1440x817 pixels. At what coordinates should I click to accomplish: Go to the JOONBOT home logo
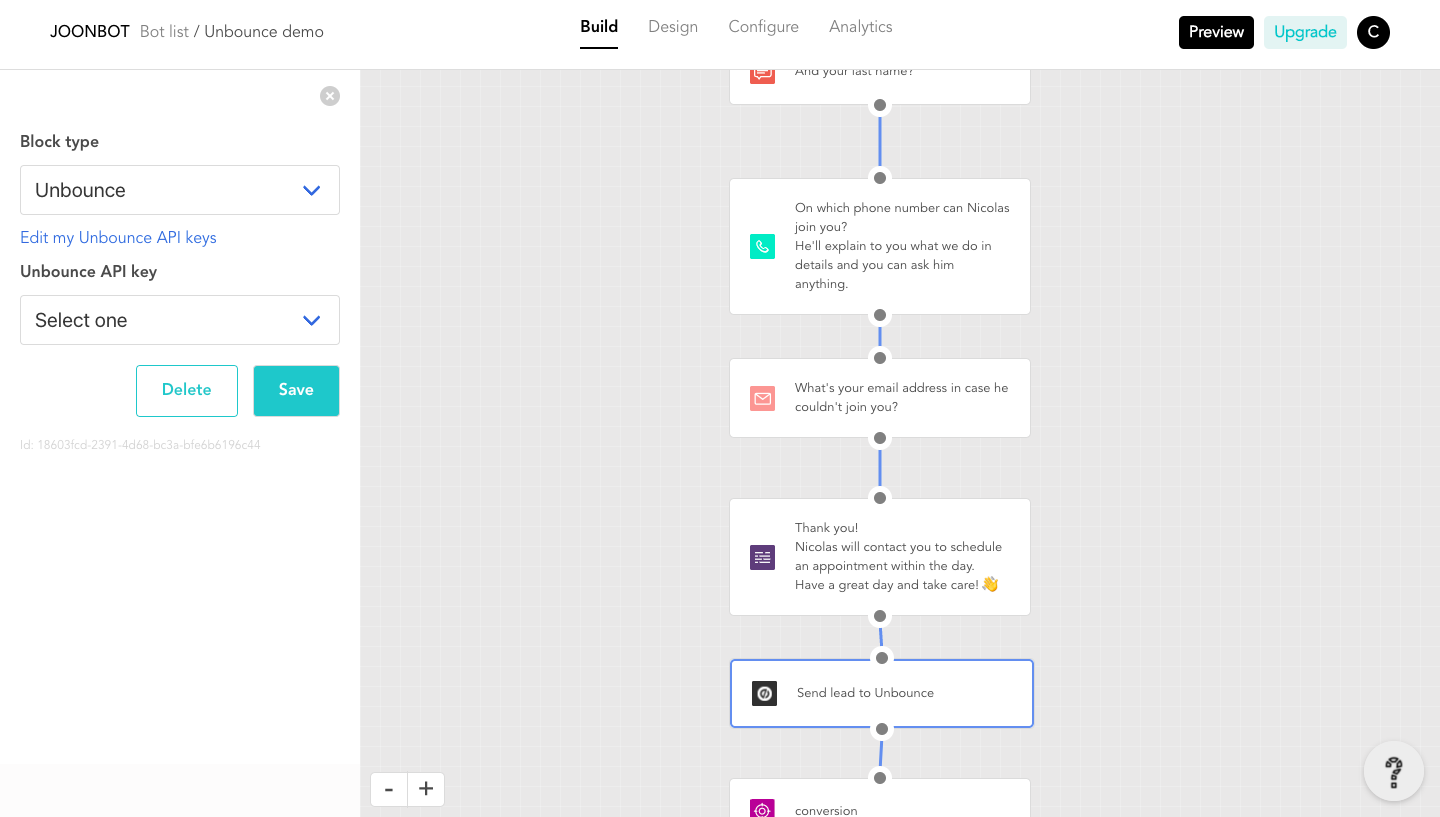click(90, 32)
